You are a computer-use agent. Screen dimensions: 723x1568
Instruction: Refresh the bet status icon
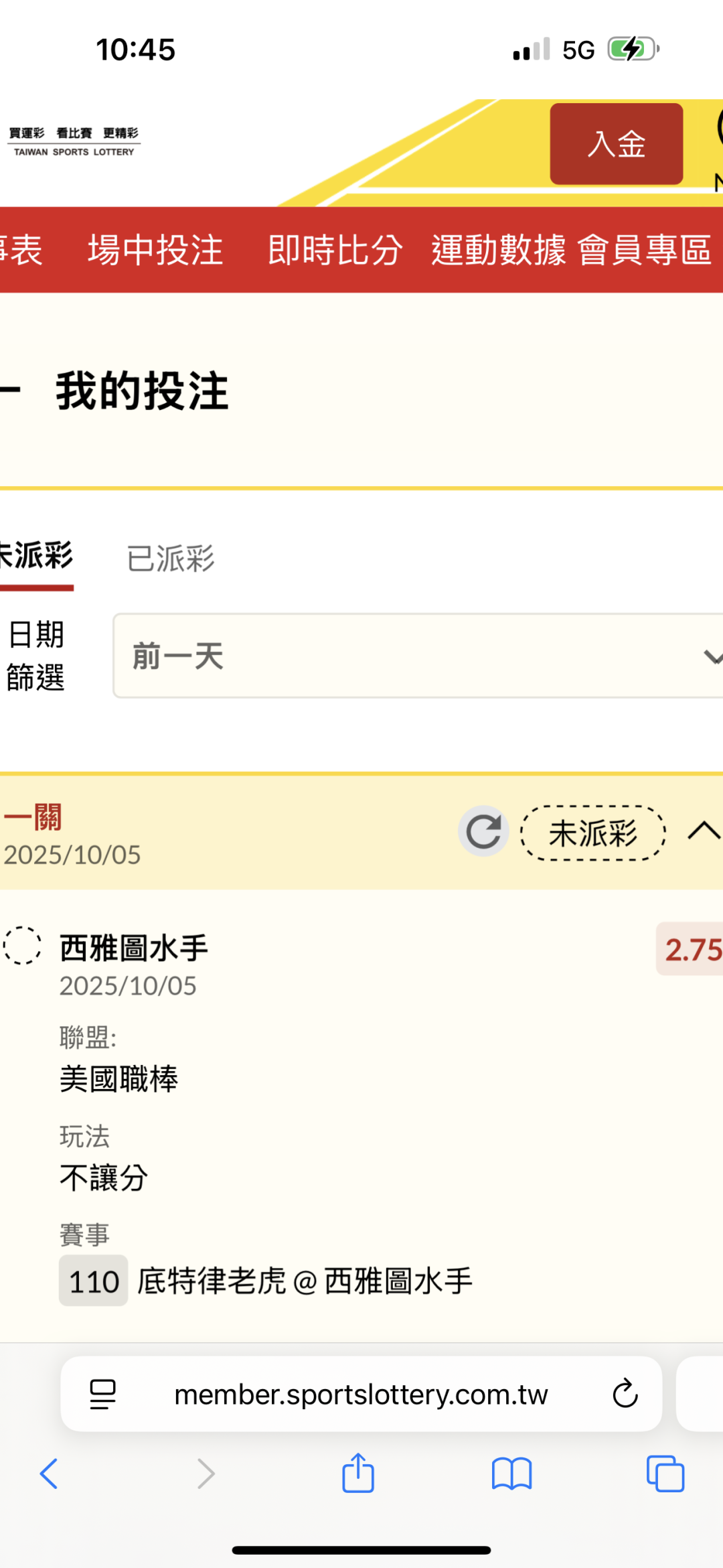pos(483,831)
